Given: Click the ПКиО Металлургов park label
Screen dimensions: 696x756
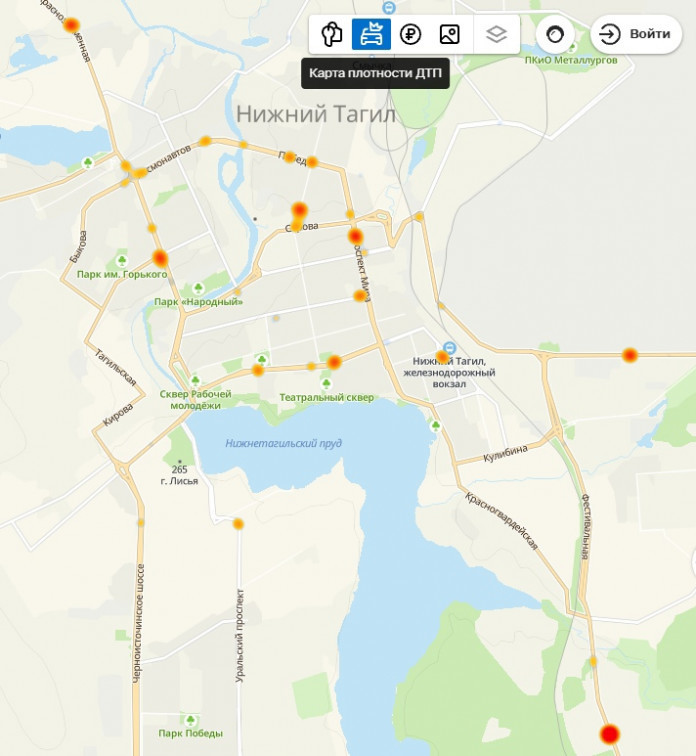Looking at the screenshot, I should [x=571, y=60].
